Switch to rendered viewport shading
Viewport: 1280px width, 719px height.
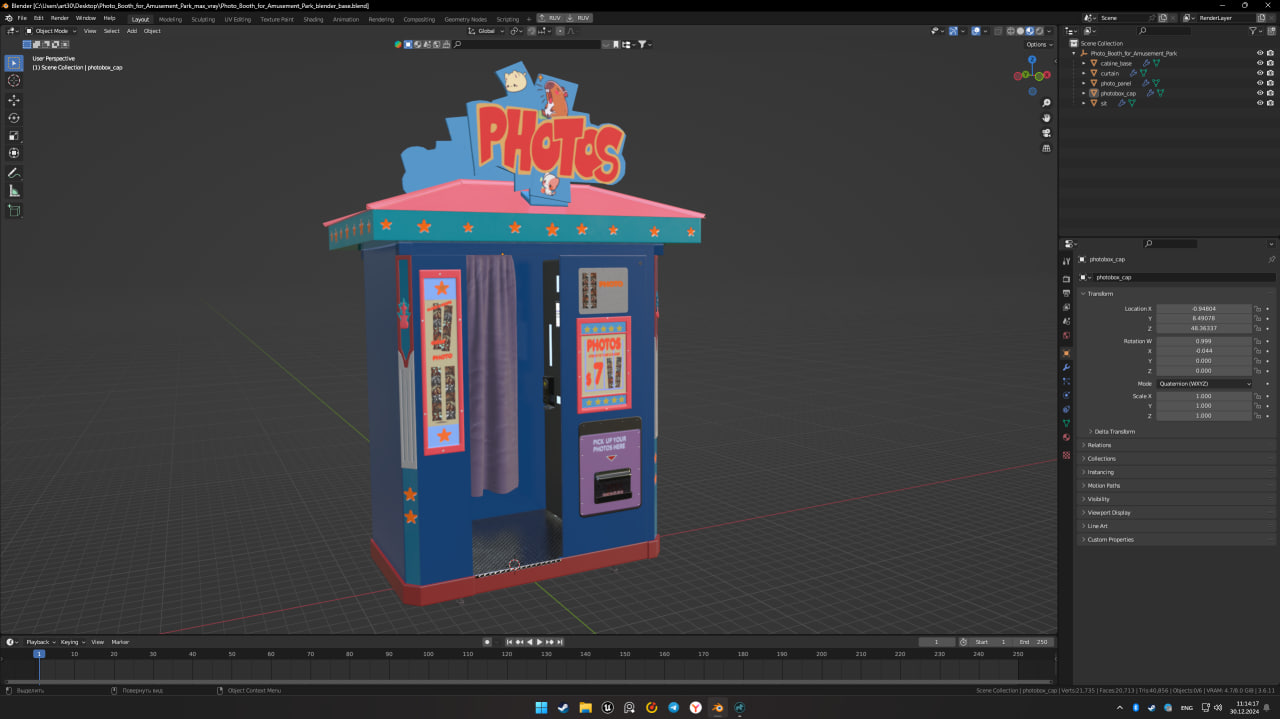1040,31
